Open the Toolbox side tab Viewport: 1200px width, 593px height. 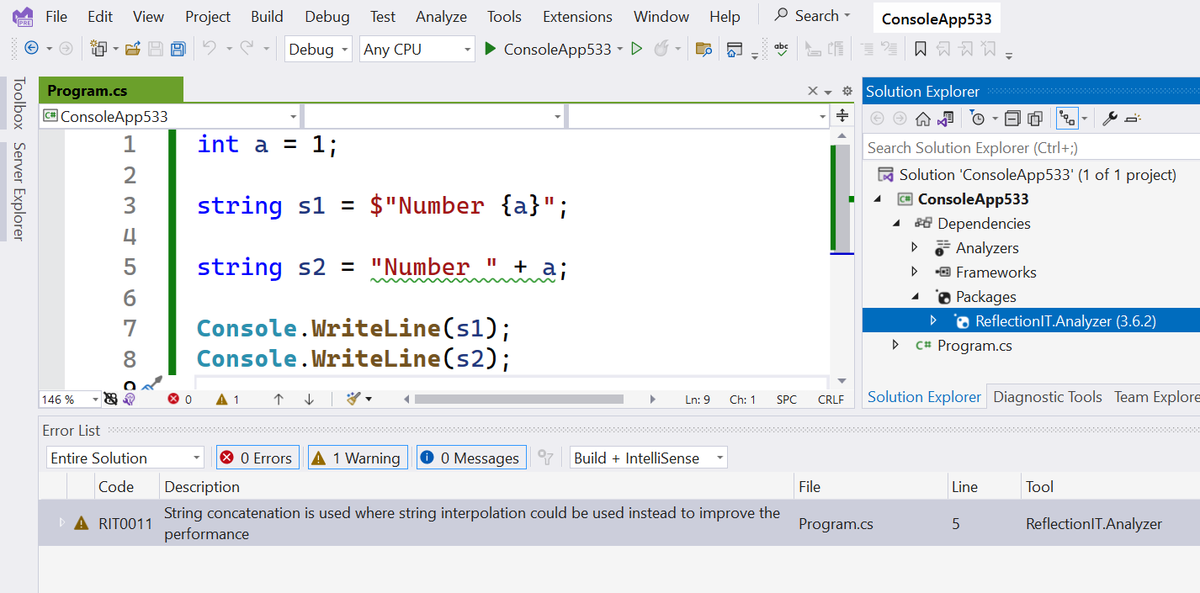17,103
